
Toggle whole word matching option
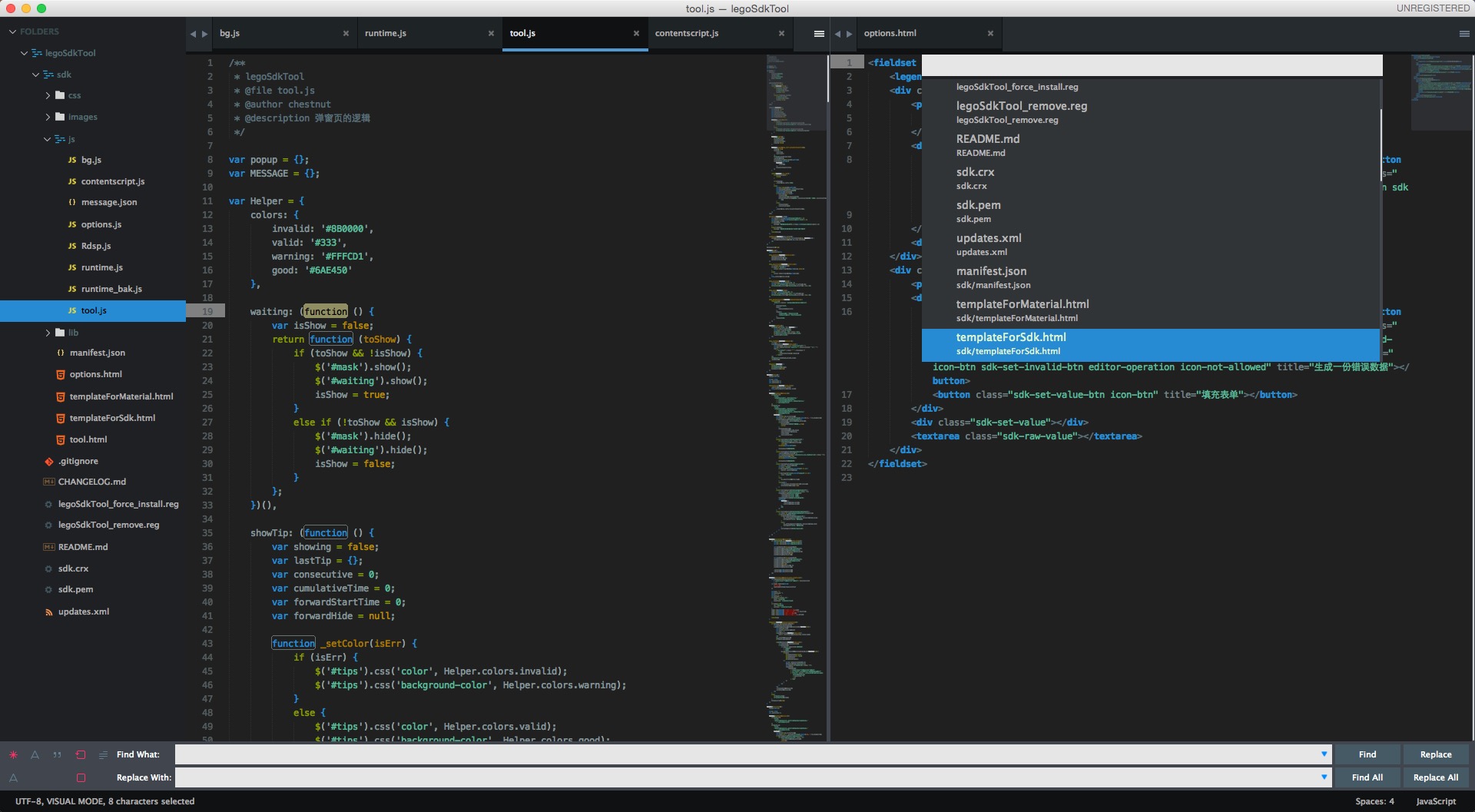pyautogui.click(x=58, y=755)
